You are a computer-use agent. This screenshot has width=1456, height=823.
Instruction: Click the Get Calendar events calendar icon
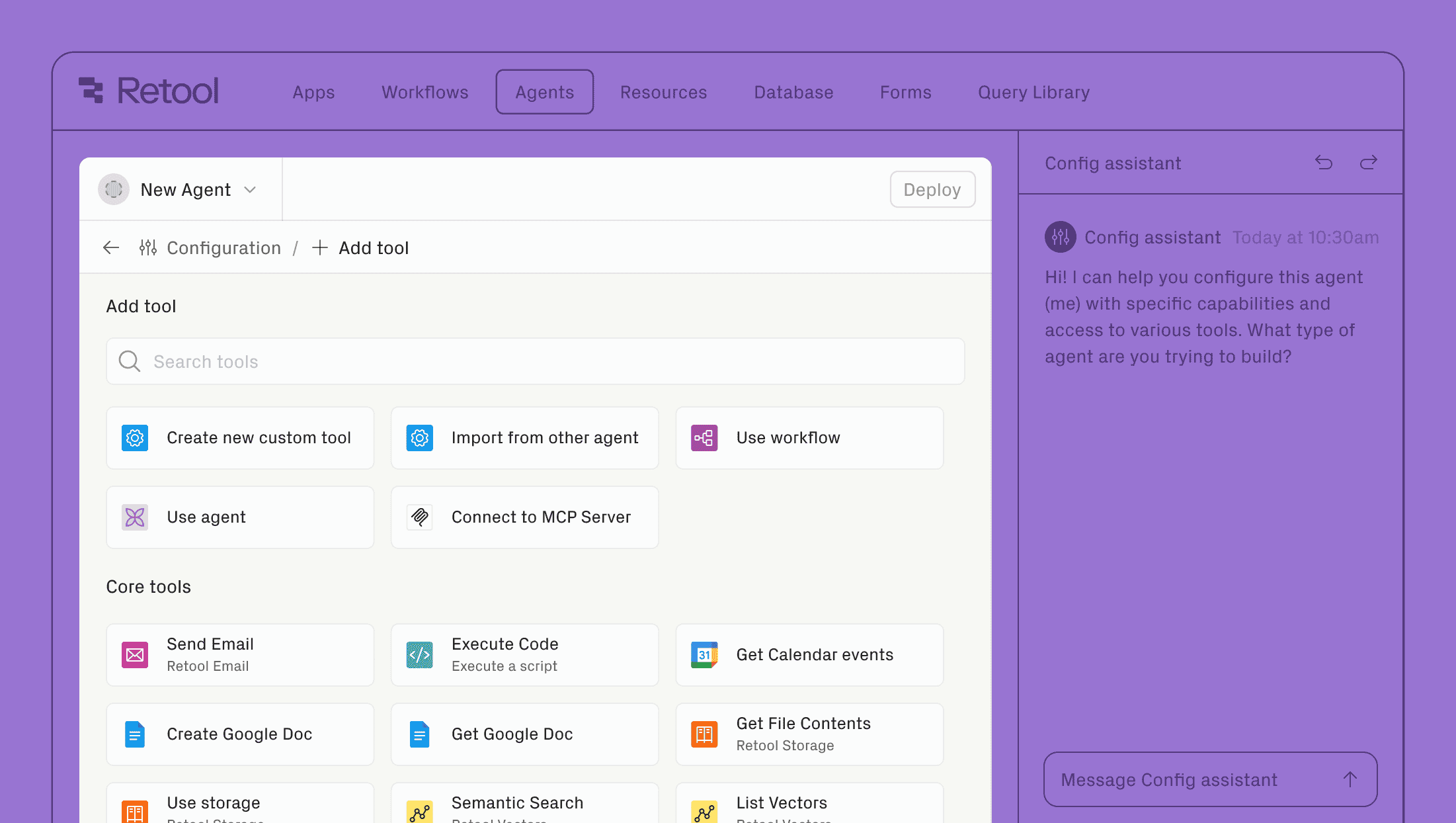tap(704, 654)
